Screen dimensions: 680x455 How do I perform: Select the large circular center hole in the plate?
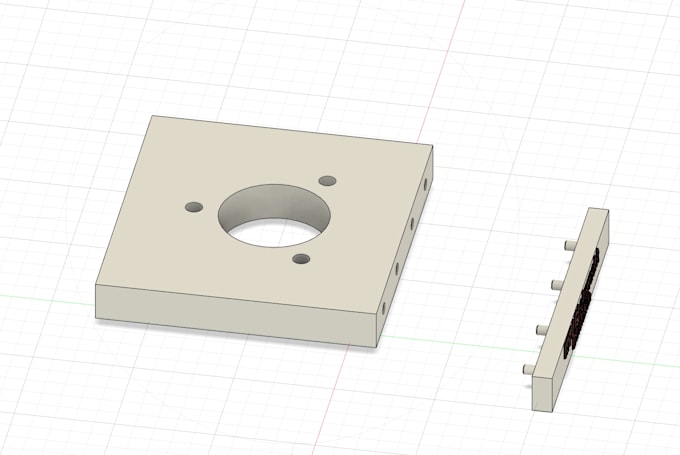(x=275, y=216)
